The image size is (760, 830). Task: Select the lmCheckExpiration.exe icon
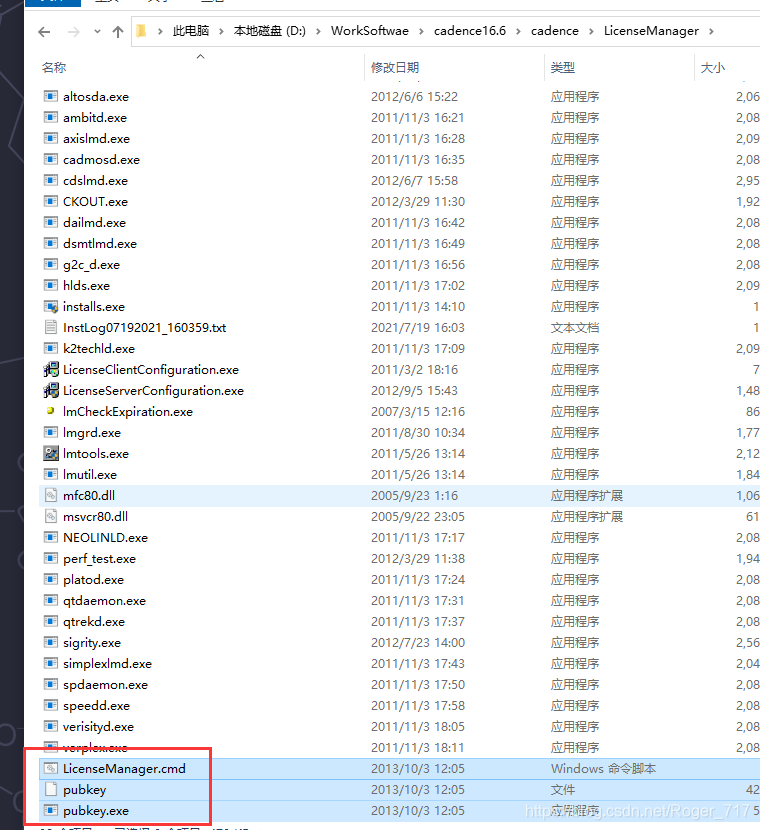point(51,412)
